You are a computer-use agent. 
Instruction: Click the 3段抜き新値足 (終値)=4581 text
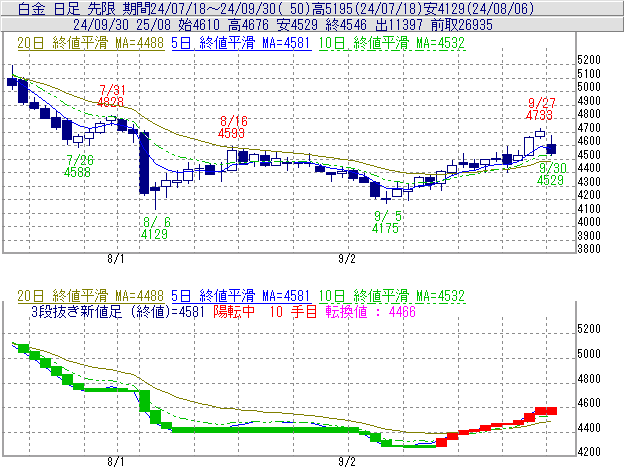[118, 311]
